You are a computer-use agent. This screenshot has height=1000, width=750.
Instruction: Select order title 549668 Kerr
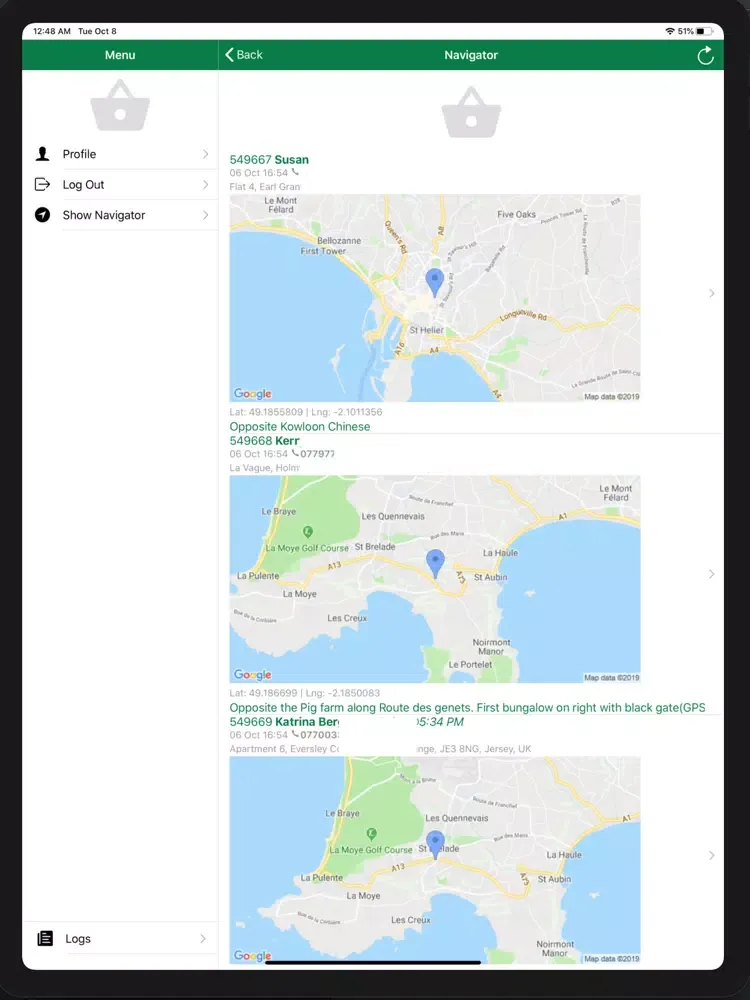pyautogui.click(x=265, y=441)
